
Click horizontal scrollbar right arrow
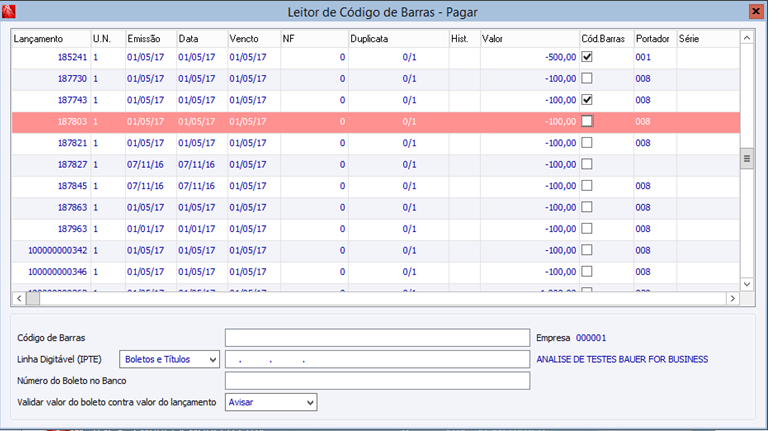pyautogui.click(x=733, y=298)
